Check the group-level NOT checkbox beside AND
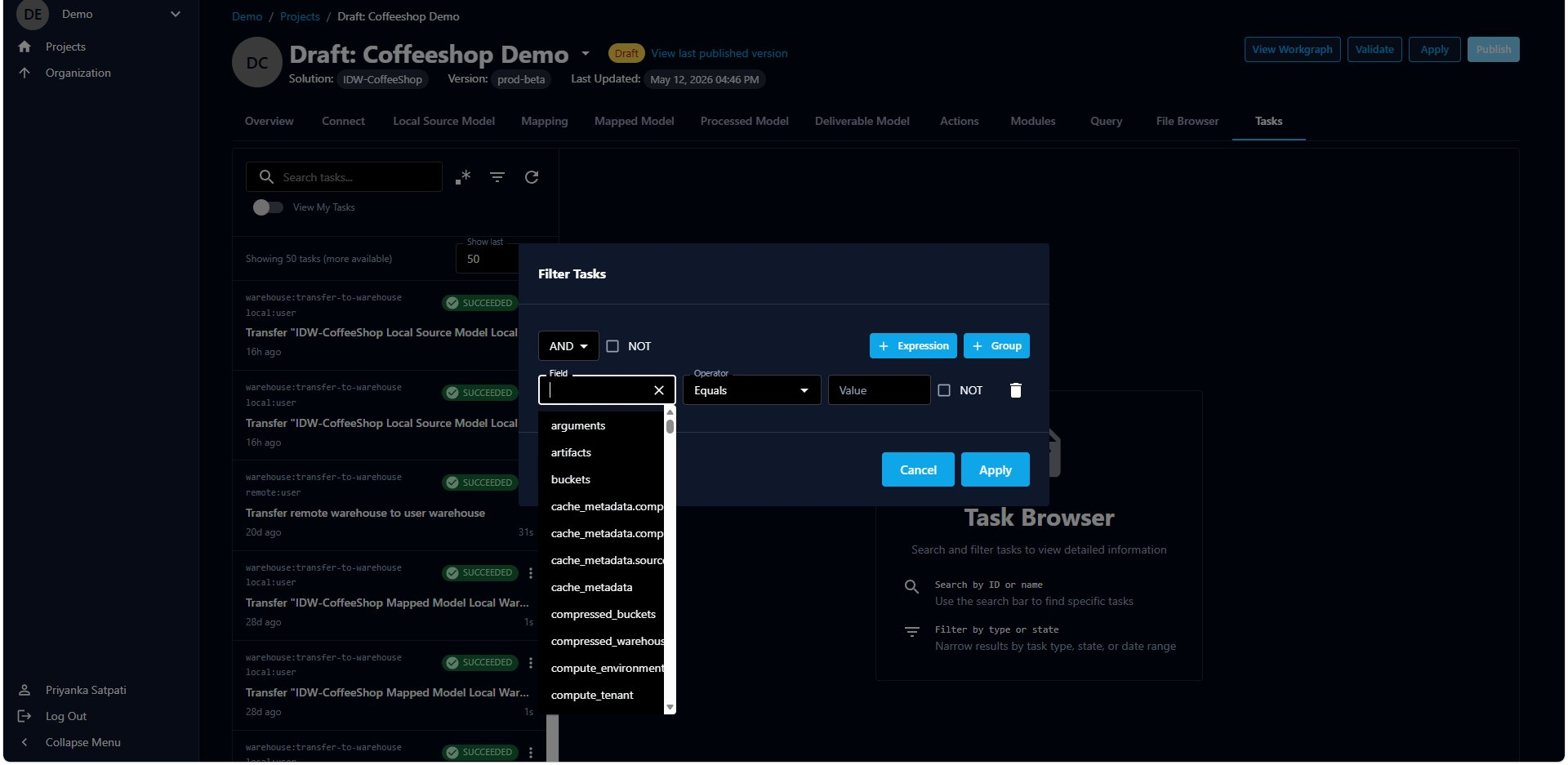Screen dimensions: 1568x765 point(612,346)
